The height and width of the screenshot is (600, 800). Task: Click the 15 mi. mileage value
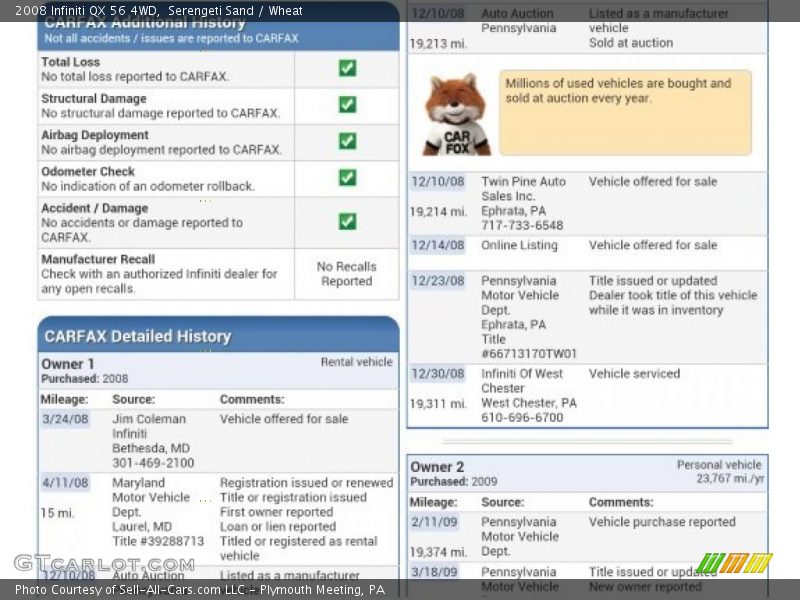(57, 513)
